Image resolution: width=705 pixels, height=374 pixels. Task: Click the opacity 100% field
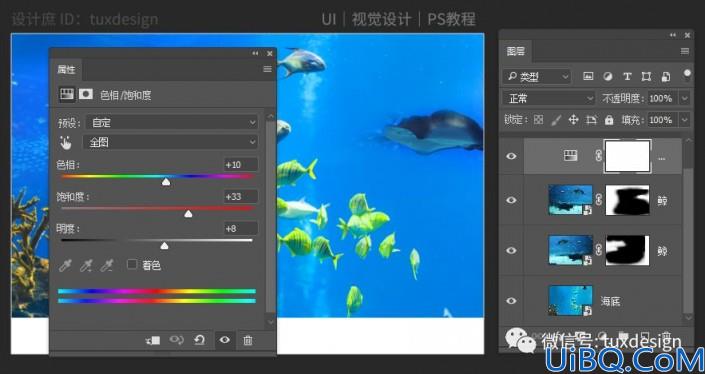[663, 98]
